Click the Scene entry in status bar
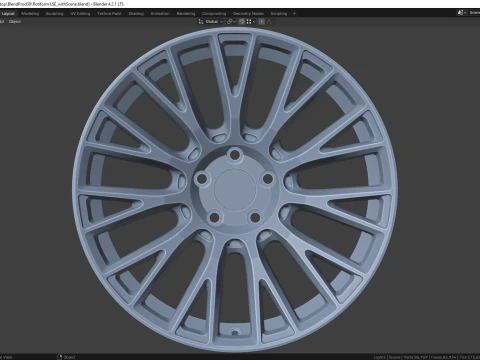Viewport: 480px width, 360px height. [395, 357]
